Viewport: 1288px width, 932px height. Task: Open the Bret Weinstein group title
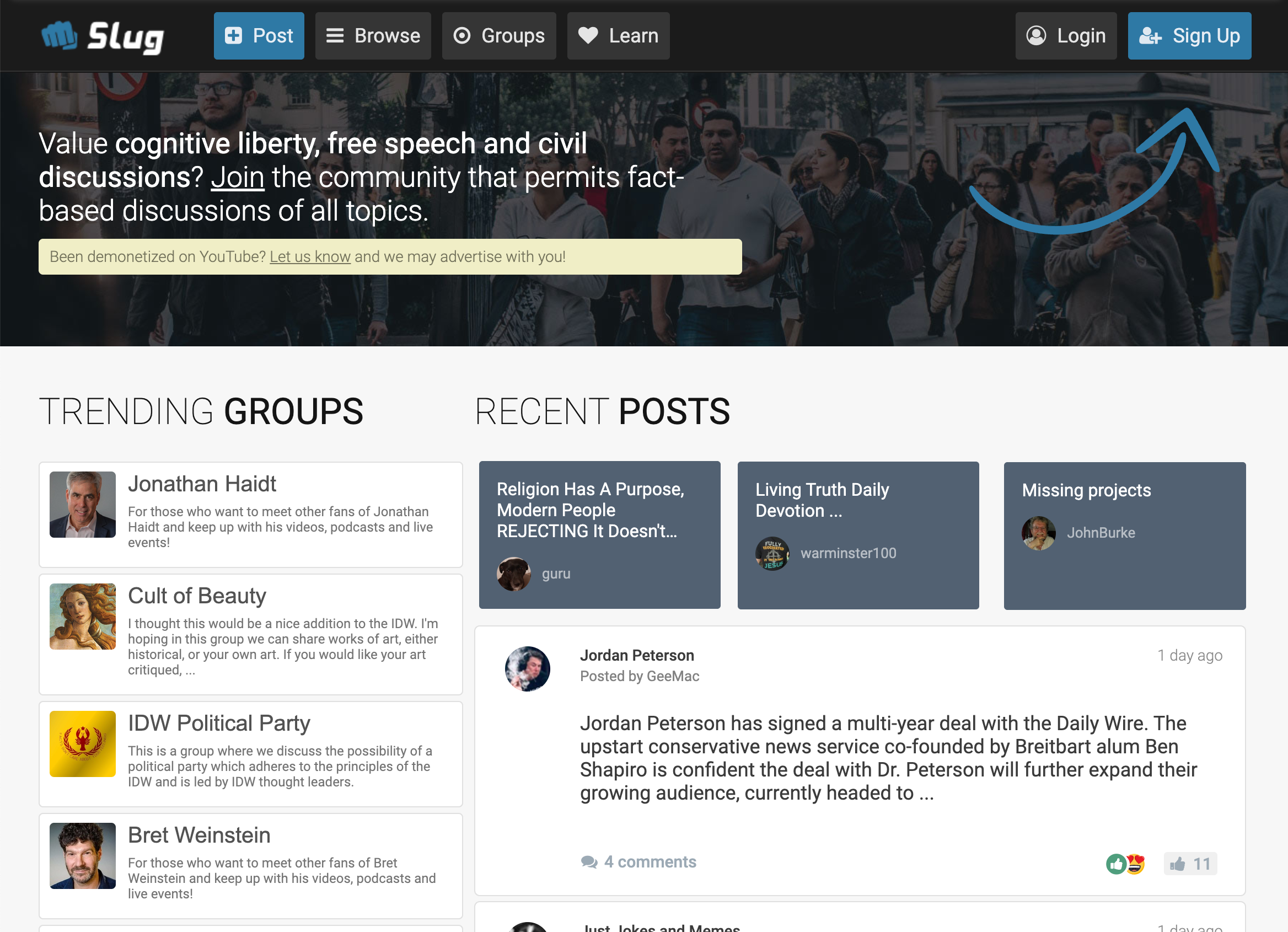tap(200, 835)
